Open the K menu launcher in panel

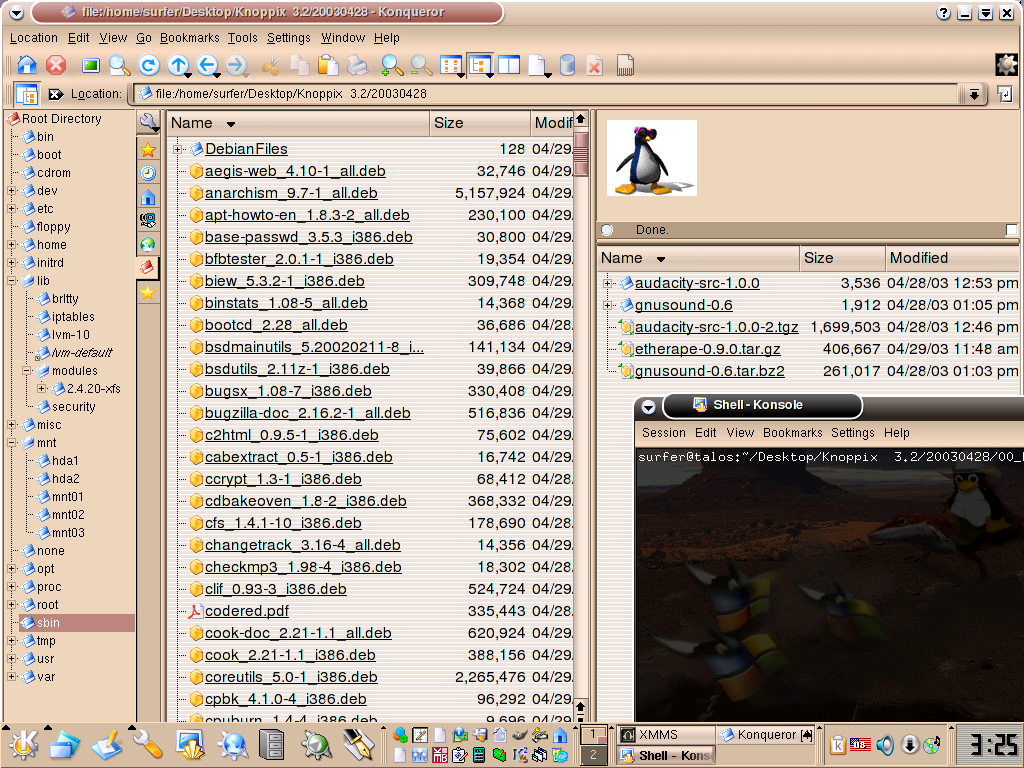23,745
